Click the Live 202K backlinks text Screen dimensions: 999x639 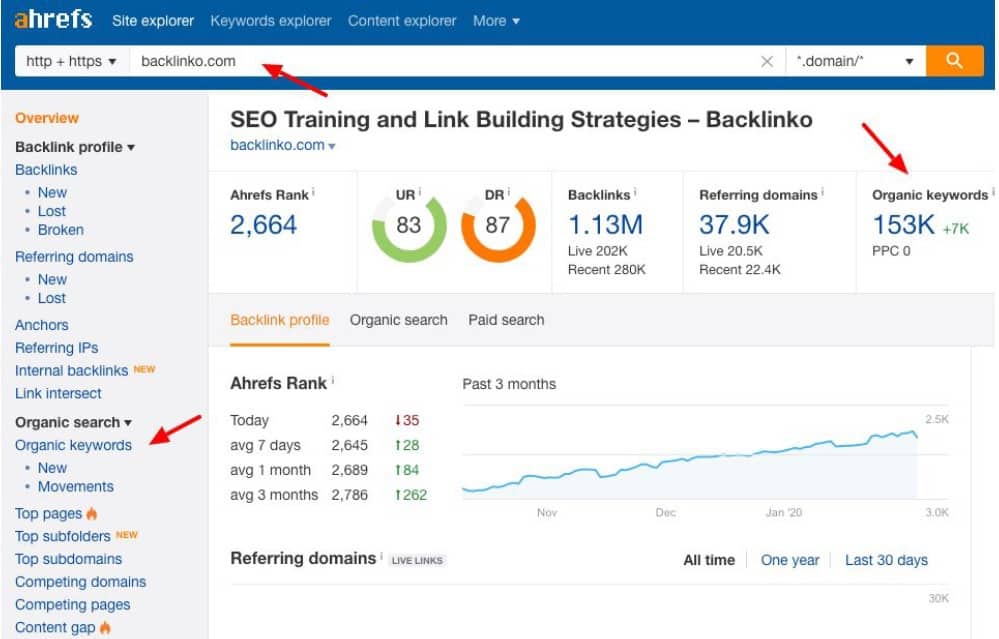coord(598,251)
